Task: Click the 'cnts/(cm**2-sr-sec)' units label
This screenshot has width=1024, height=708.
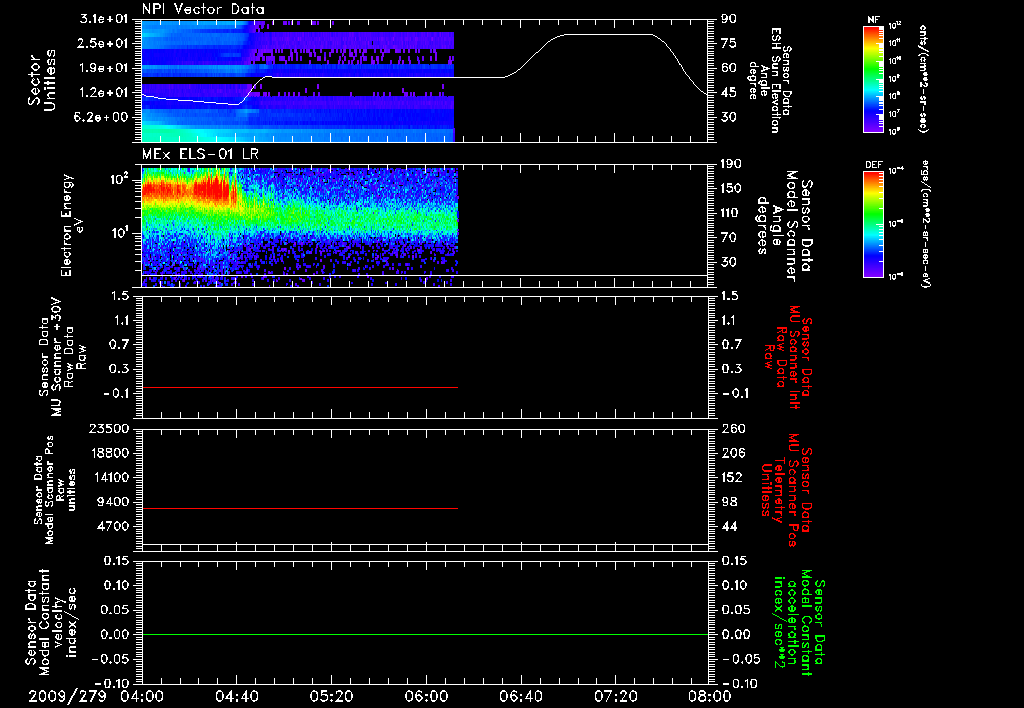Action: coord(923,78)
